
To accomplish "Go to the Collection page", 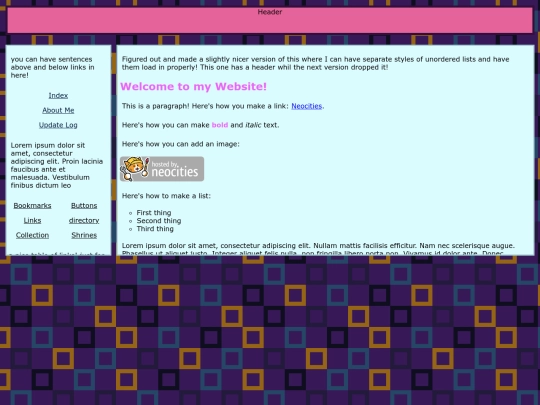I will tap(32, 235).
